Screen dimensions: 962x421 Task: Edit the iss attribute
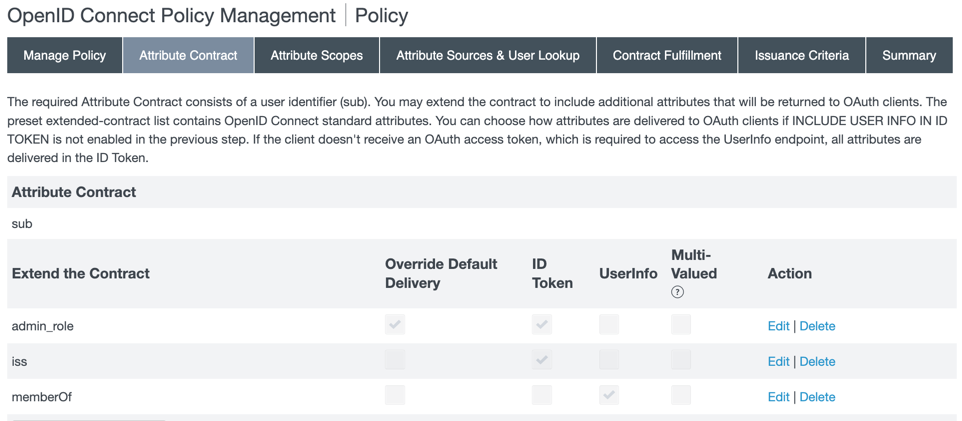click(778, 361)
